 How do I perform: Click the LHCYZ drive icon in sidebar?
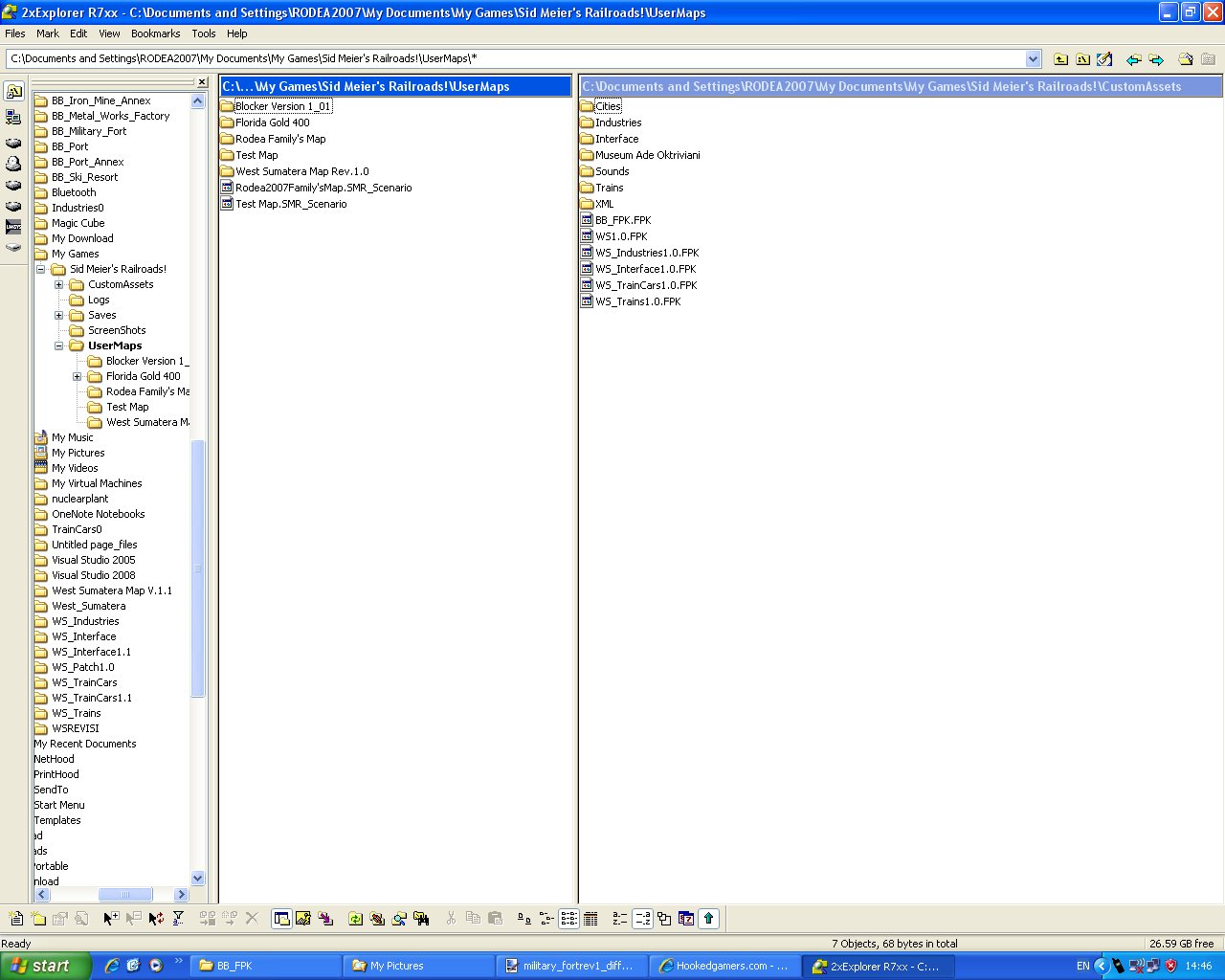(x=13, y=227)
